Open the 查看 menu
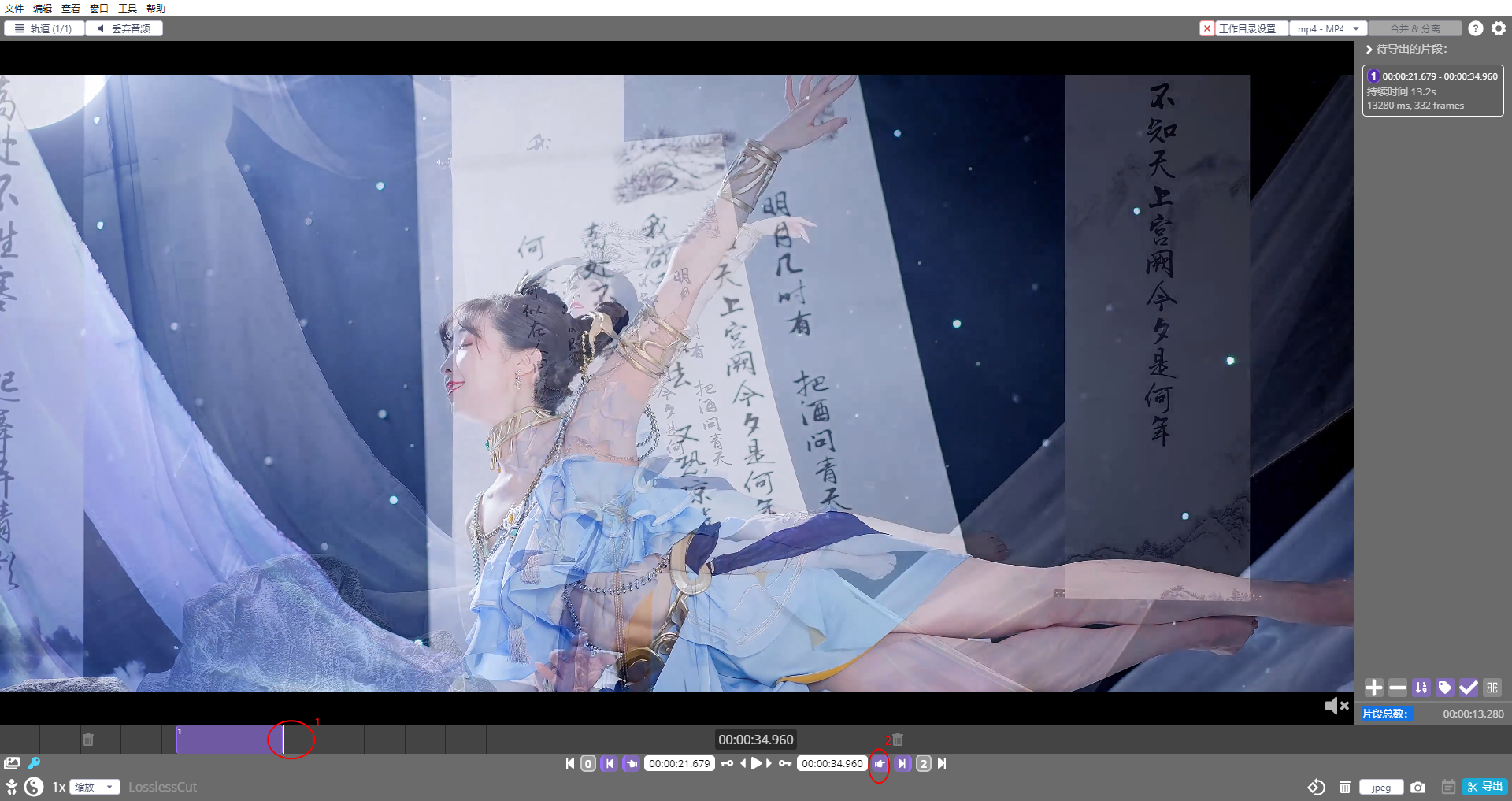 click(x=71, y=8)
